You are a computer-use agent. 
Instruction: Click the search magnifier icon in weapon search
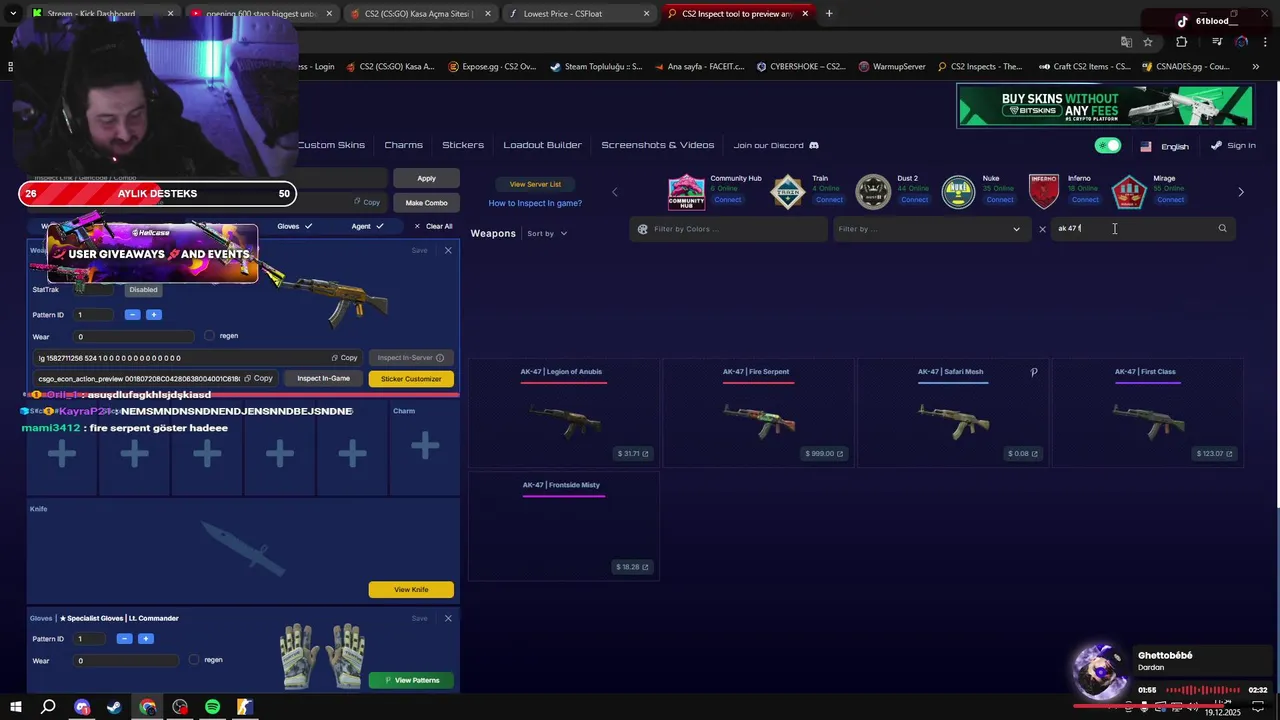1222,229
